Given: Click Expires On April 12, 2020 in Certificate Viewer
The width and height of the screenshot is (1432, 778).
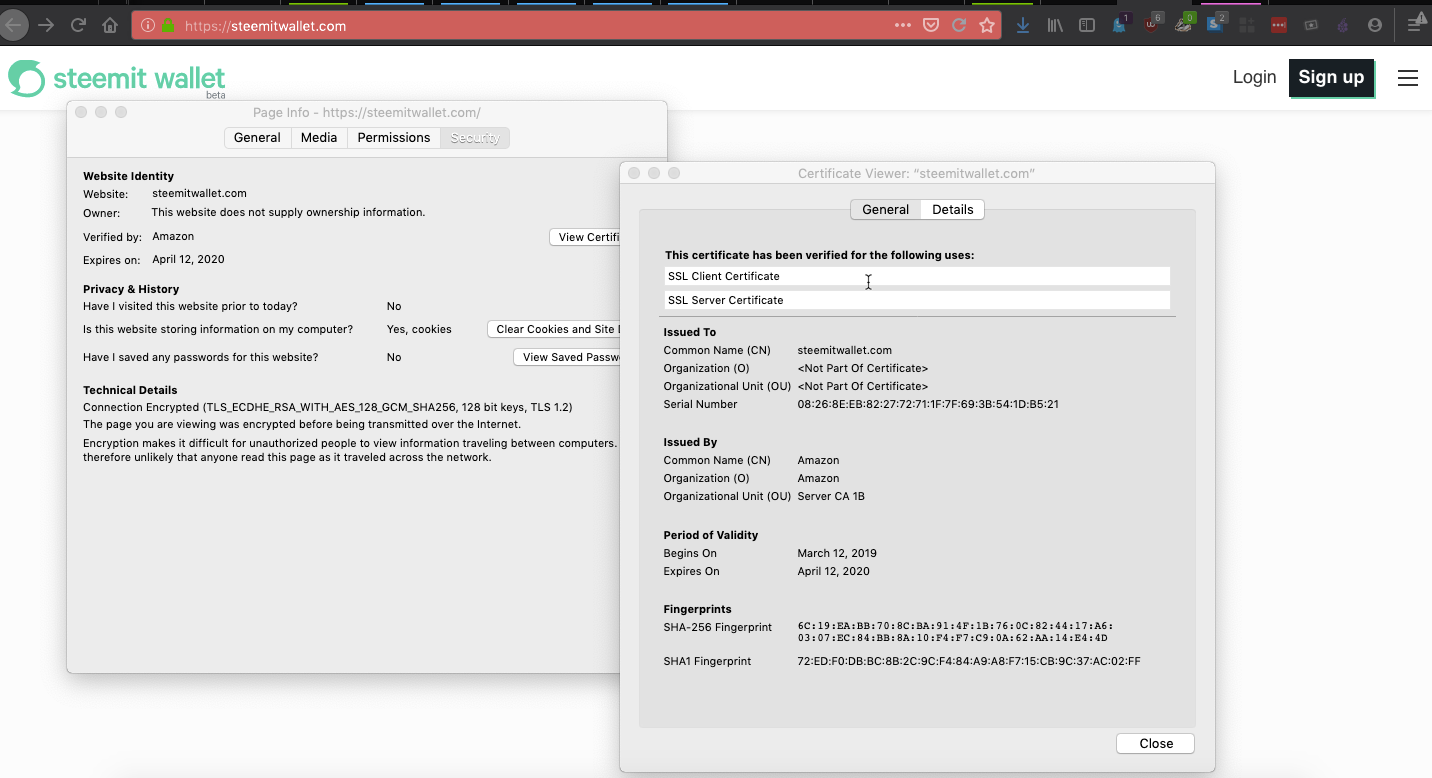Looking at the screenshot, I should (x=833, y=572).
